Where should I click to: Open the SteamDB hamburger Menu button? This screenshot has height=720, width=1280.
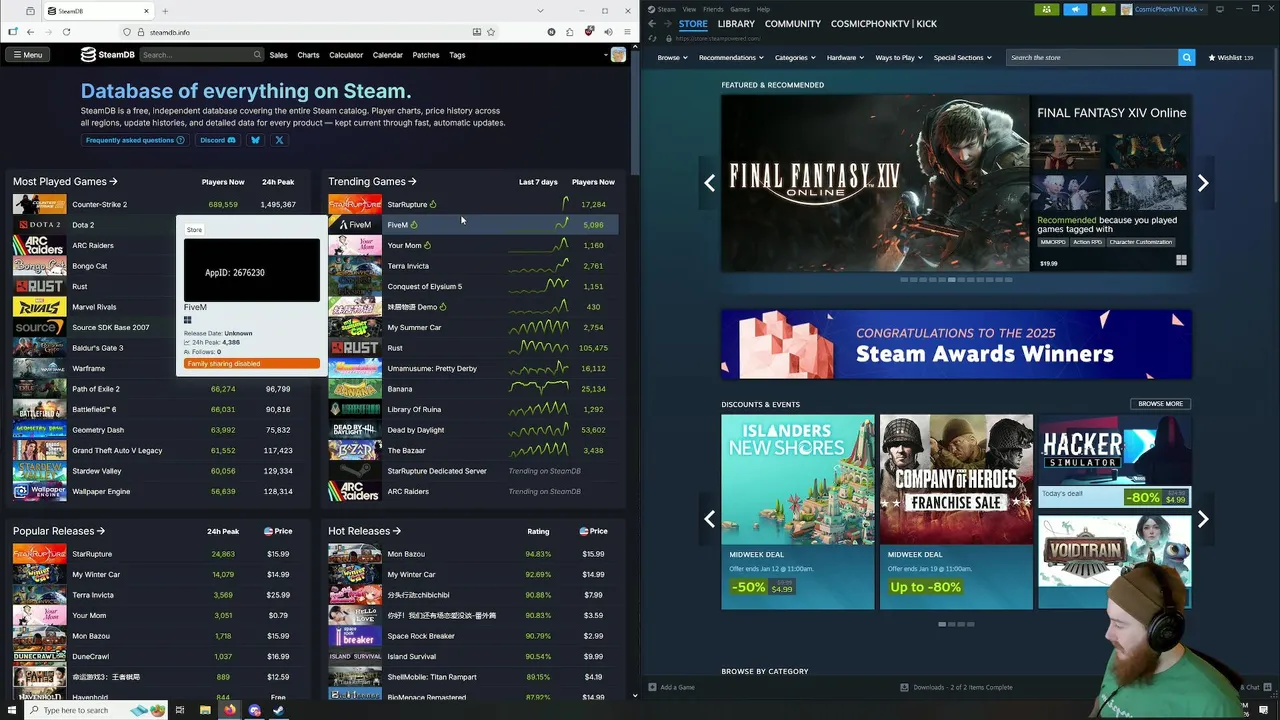(27, 55)
